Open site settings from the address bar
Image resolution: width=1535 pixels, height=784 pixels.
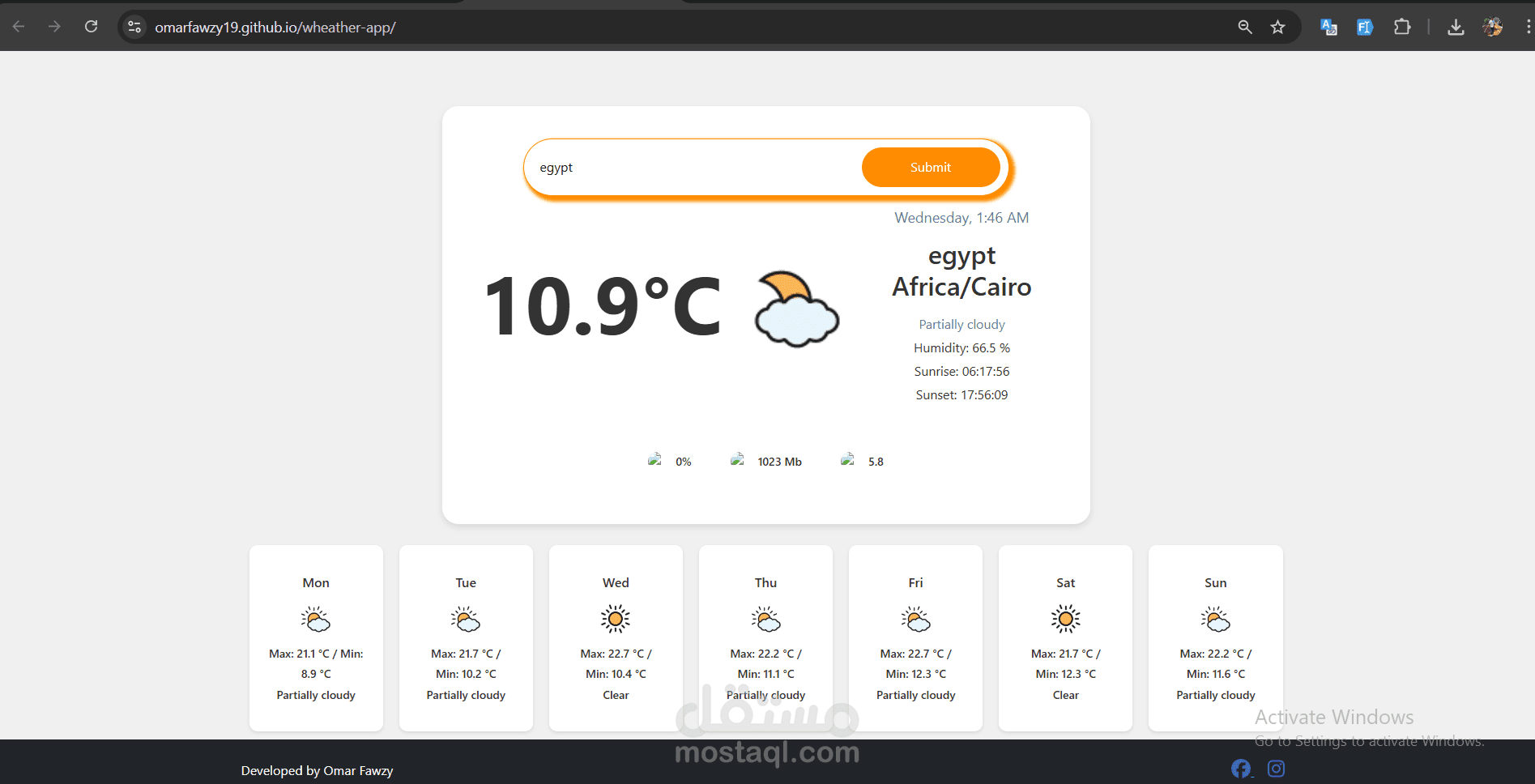point(134,26)
